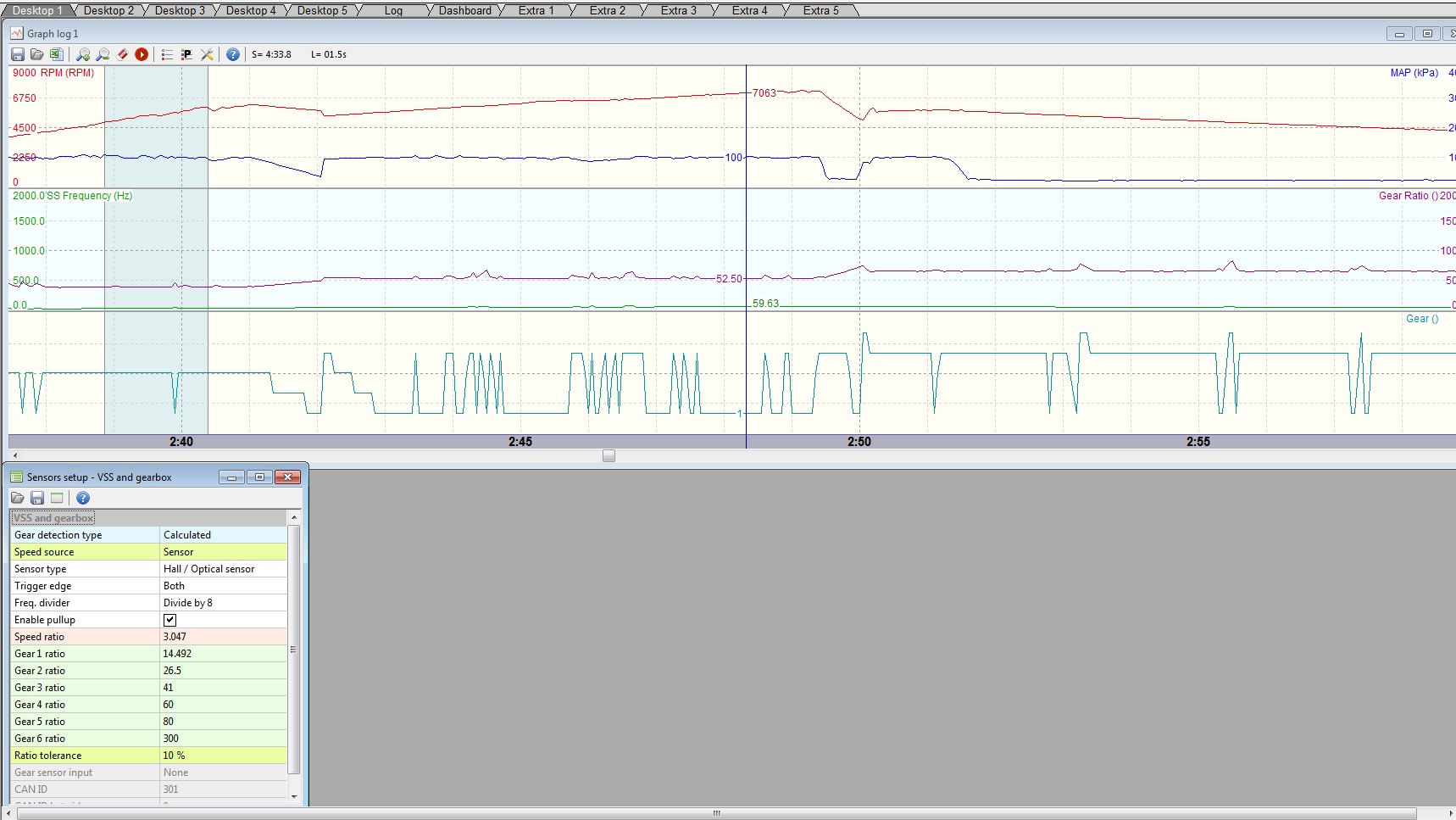
Task: Open the channel list icon in graph toolbar
Action: point(167,54)
